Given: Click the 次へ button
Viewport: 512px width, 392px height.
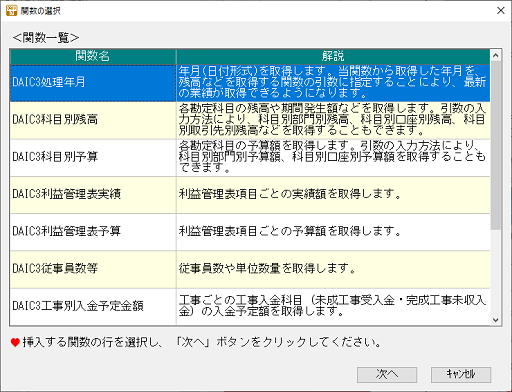Looking at the screenshot, I should [387, 375].
